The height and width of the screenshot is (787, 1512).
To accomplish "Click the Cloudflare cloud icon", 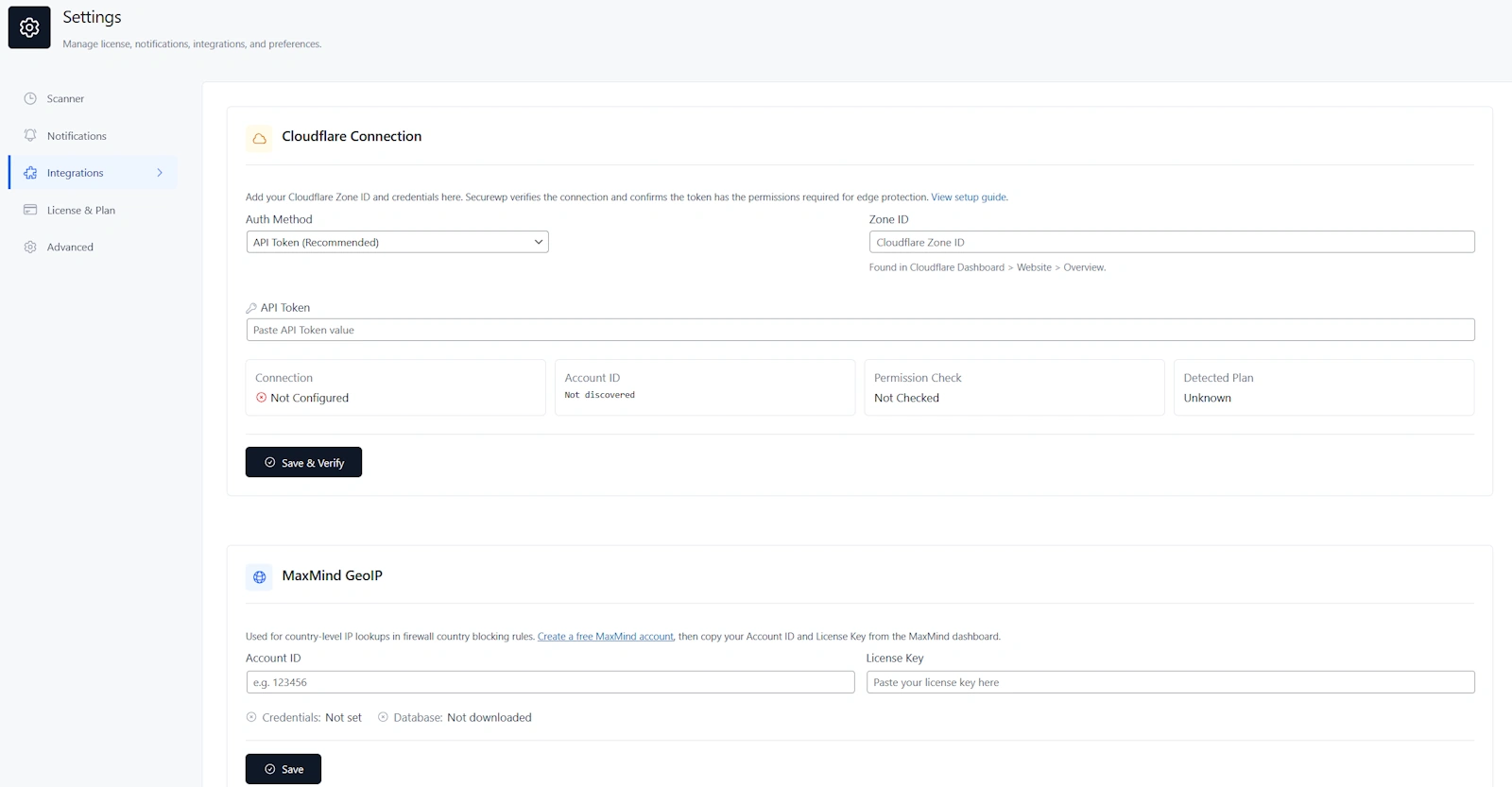I will click(x=259, y=139).
